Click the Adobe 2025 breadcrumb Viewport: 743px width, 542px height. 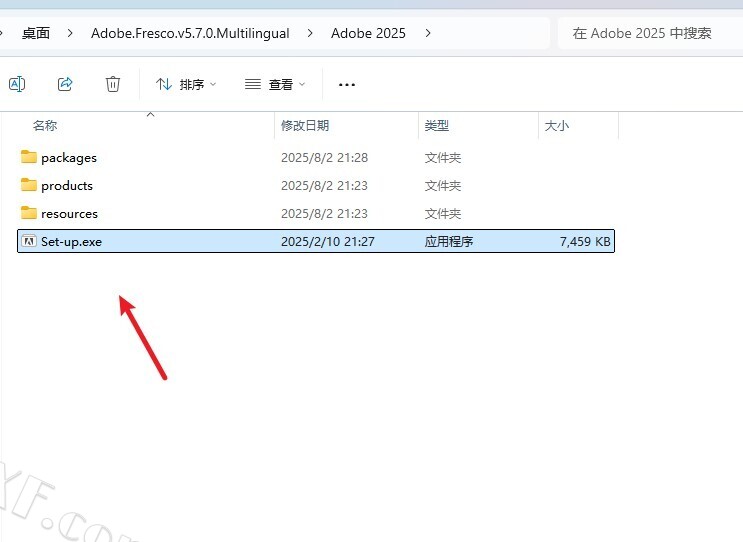(368, 33)
